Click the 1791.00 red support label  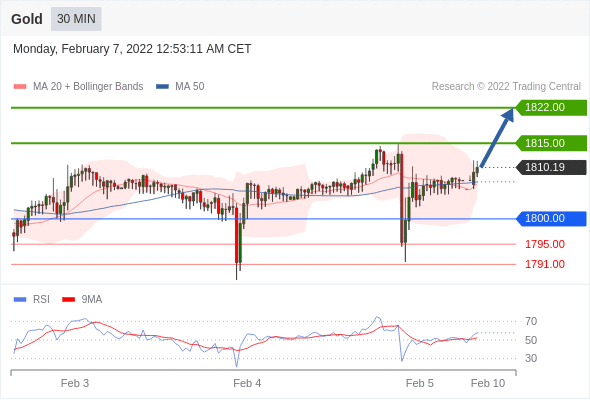tap(544, 264)
